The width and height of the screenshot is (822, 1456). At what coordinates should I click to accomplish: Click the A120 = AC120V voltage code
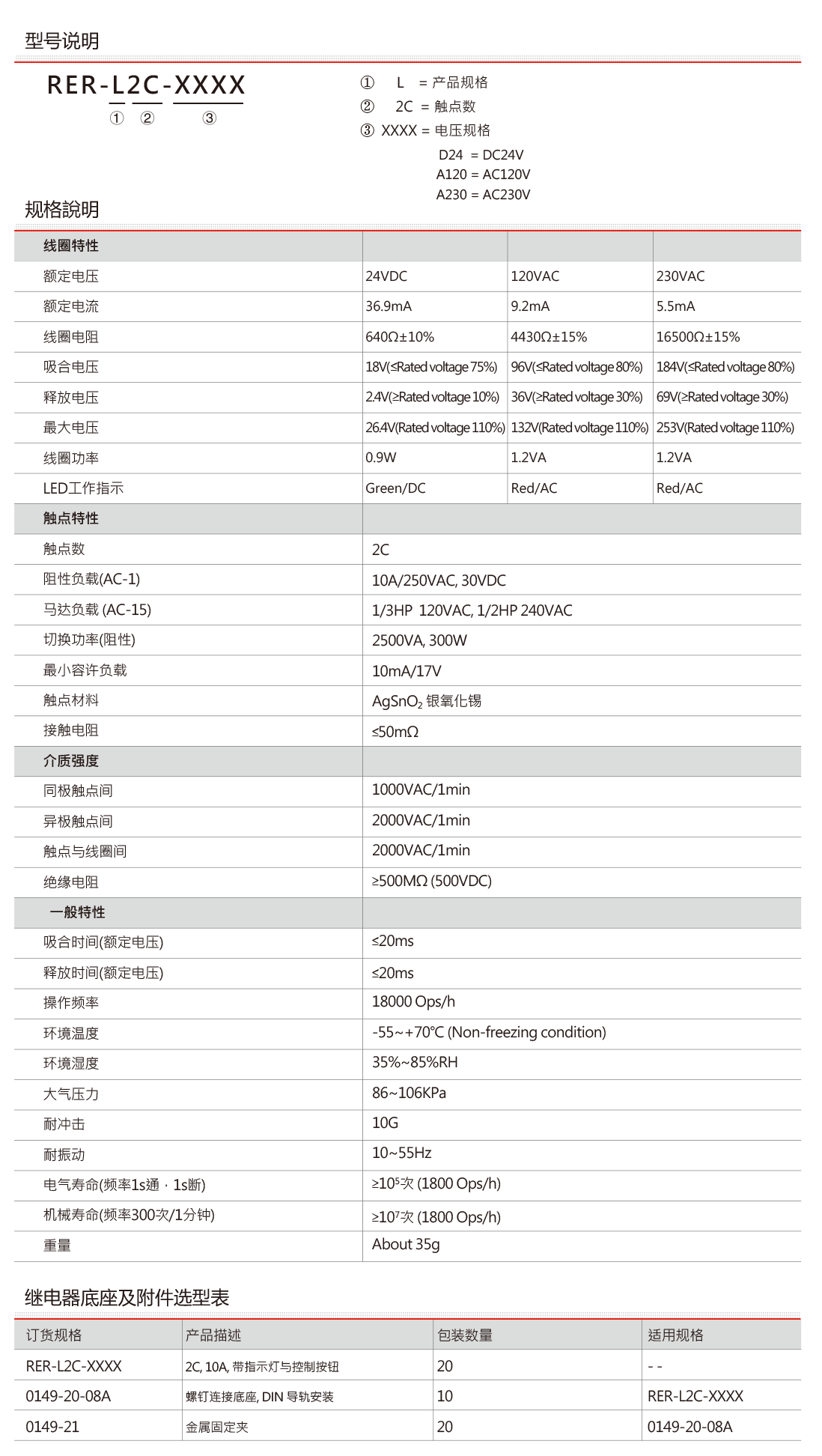pyautogui.click(x=484, y=175)
